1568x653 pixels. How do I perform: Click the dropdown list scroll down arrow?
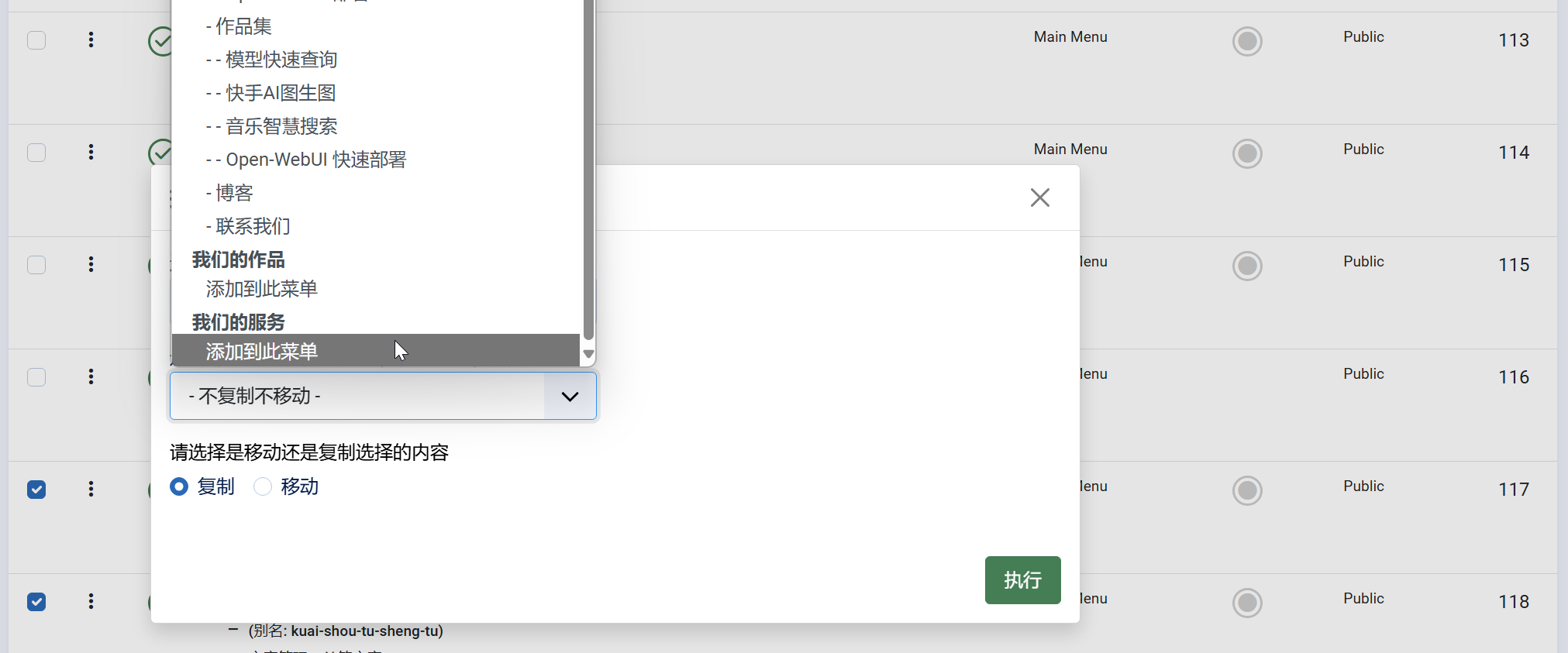tap(588, 354)
